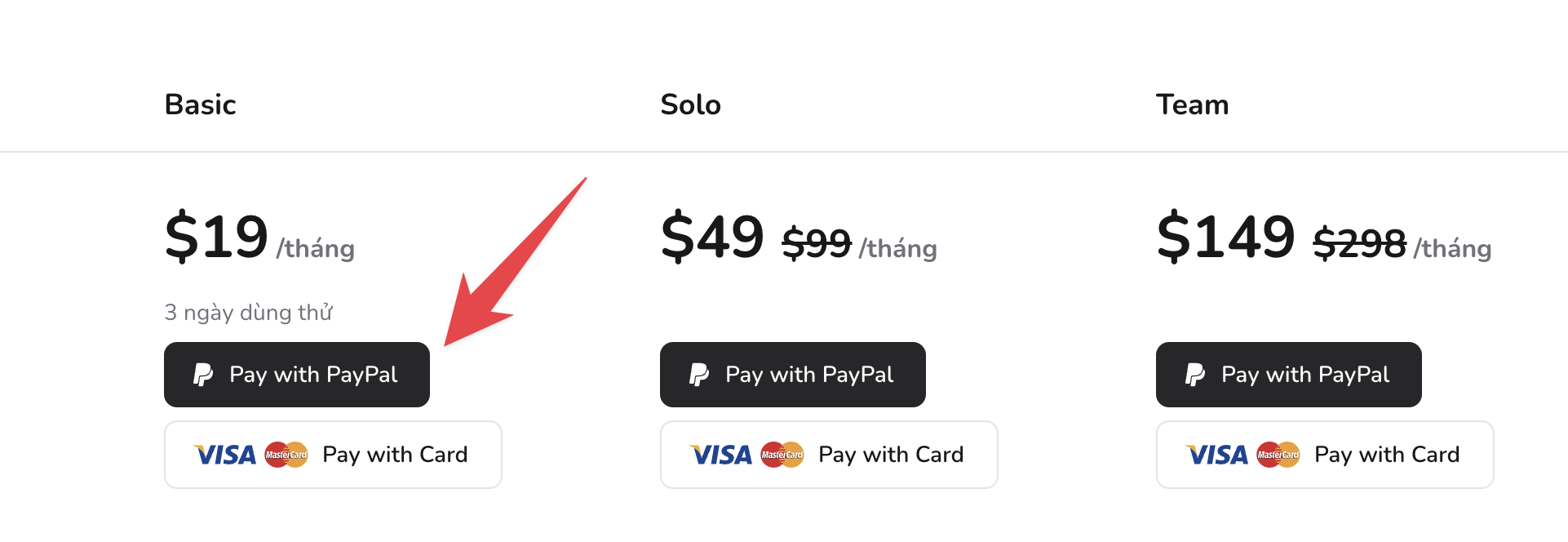Screen dimensions: 1568x542
Task: Click the VISA logo under the Team plan
Action: pos(1217,455)
